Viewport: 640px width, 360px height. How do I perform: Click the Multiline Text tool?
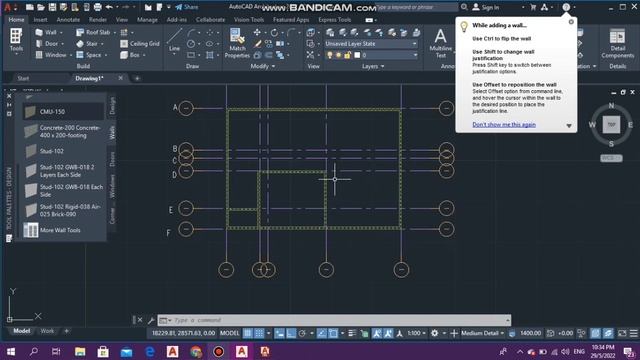pos(440,43)
